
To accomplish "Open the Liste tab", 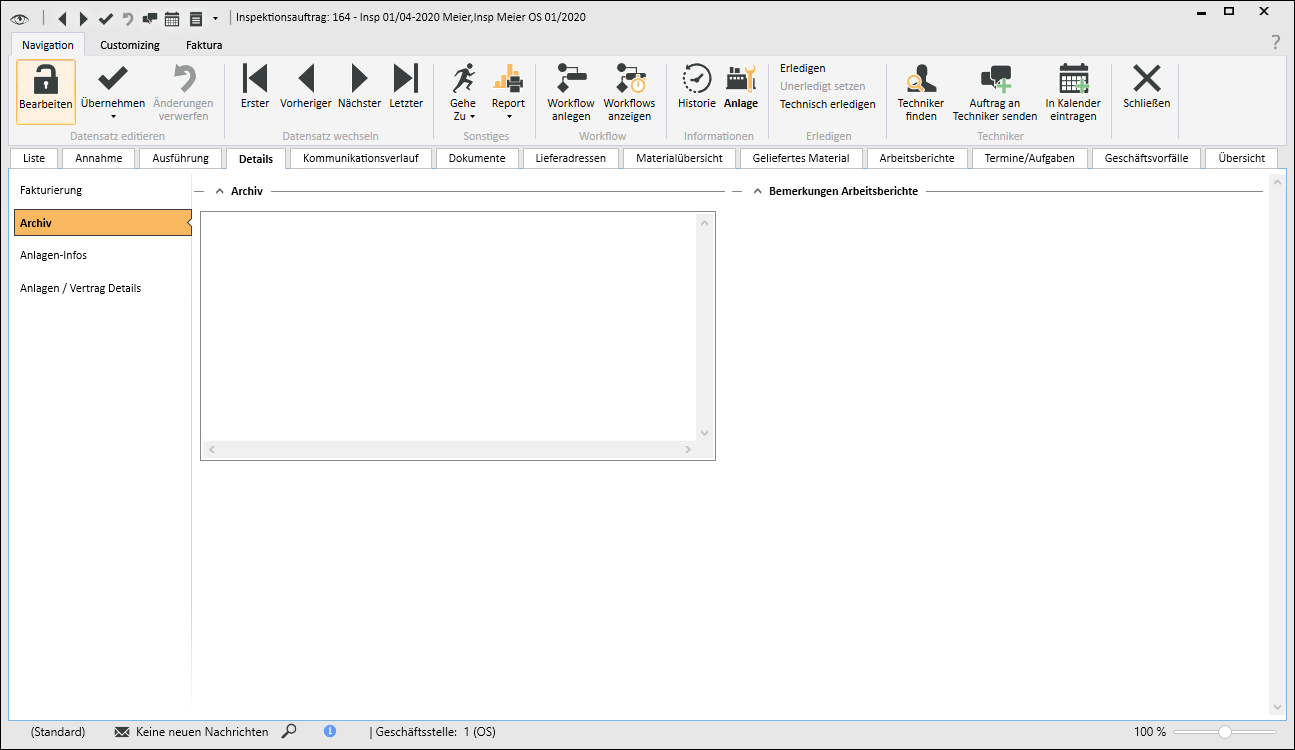I will (34, 158).
